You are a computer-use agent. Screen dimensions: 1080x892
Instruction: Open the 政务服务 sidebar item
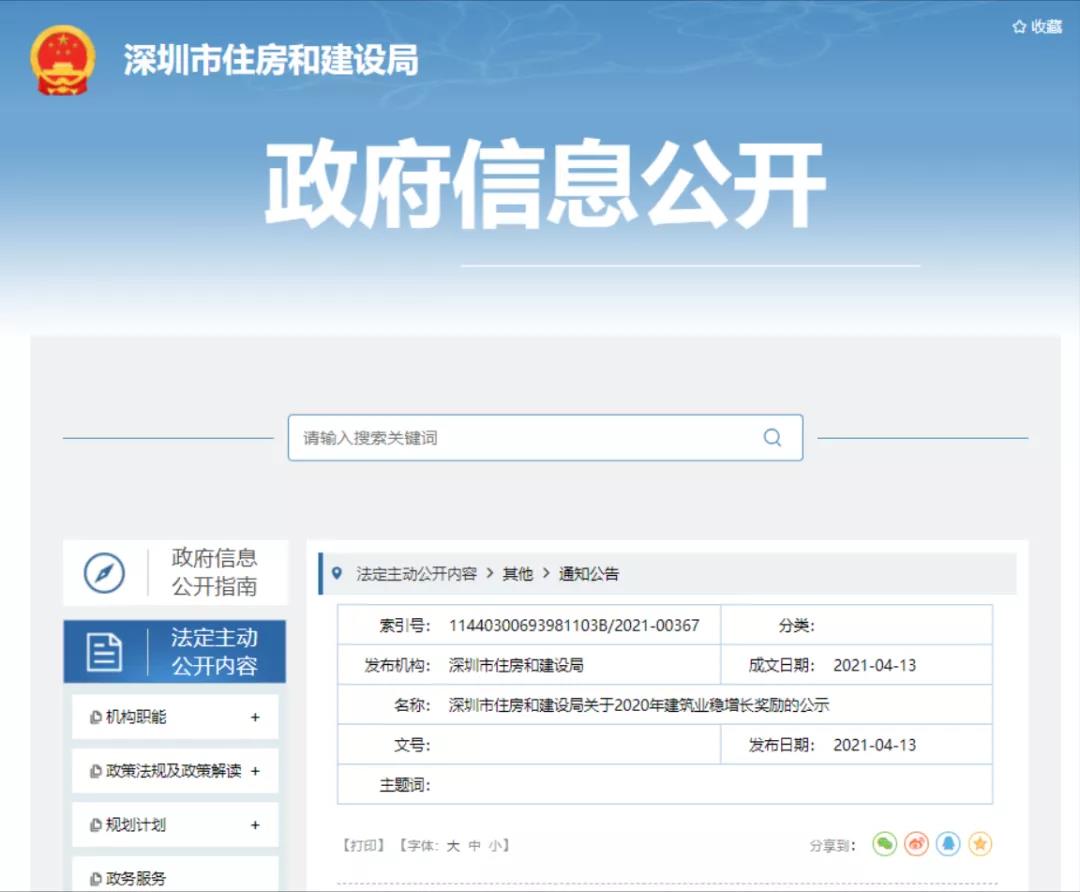tap(136, 878)
